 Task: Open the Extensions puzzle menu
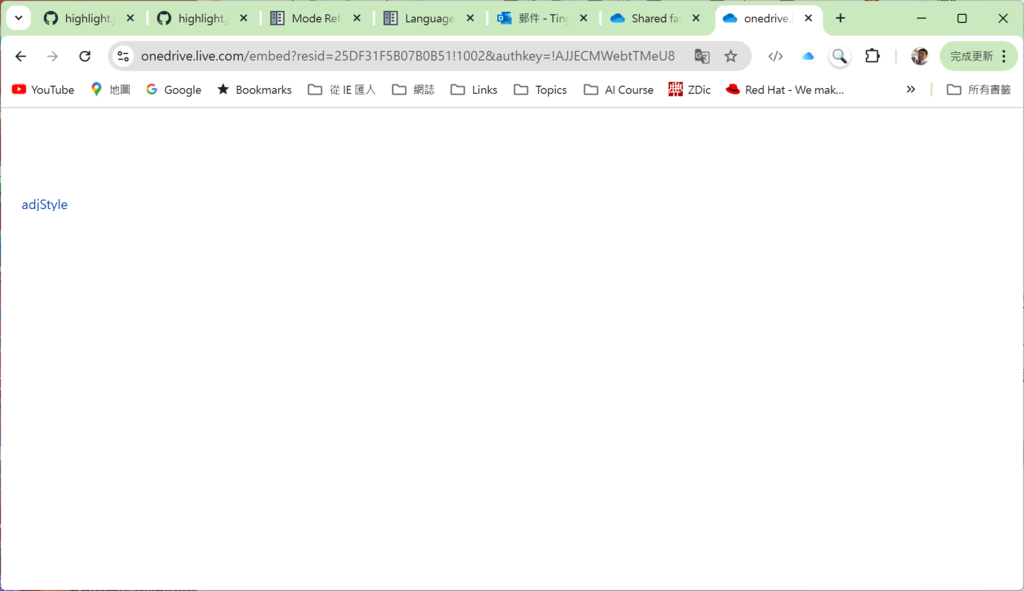point(872,56)
